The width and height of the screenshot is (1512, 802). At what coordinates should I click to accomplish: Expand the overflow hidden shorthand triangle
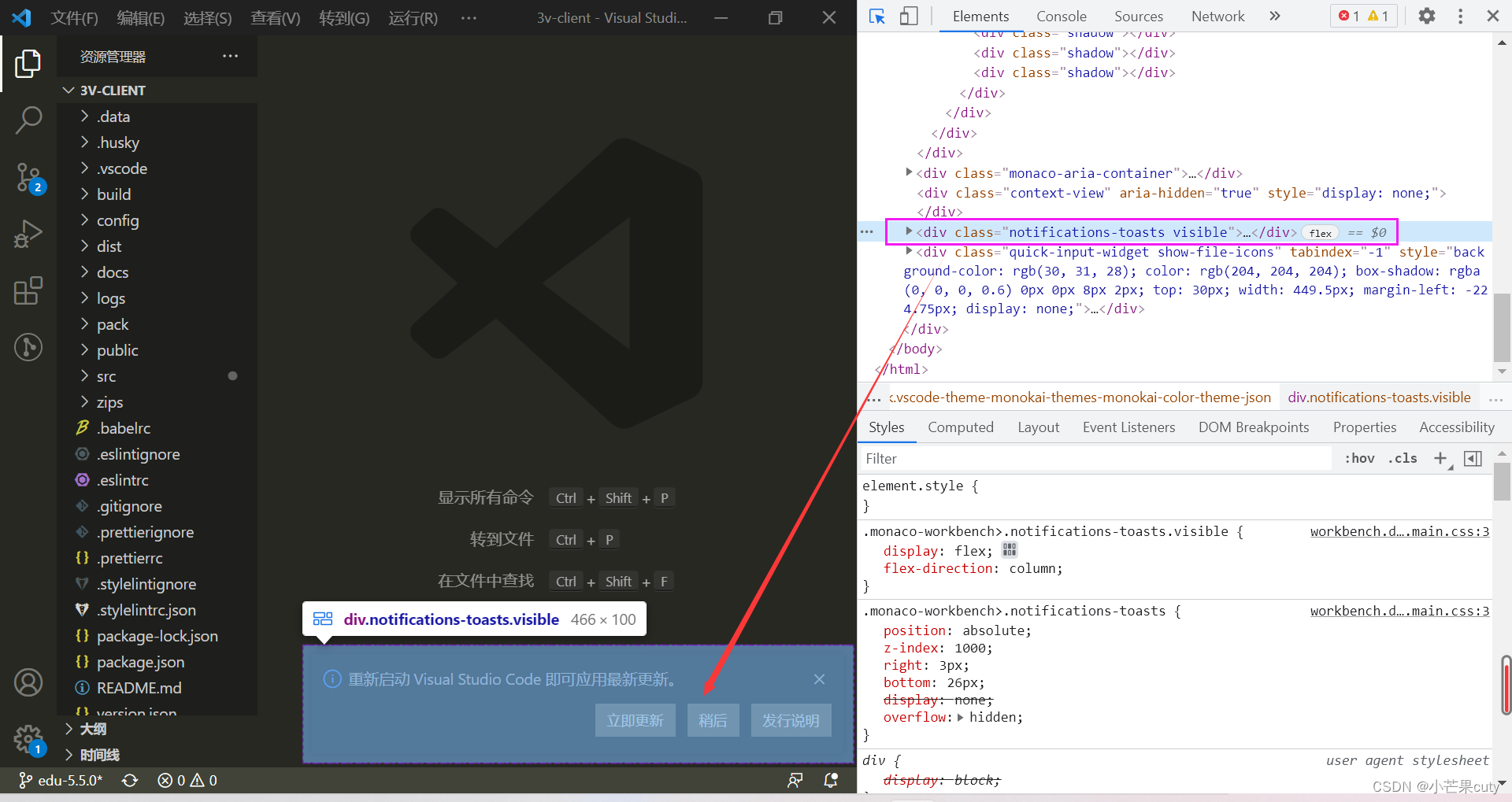point(960,717)
